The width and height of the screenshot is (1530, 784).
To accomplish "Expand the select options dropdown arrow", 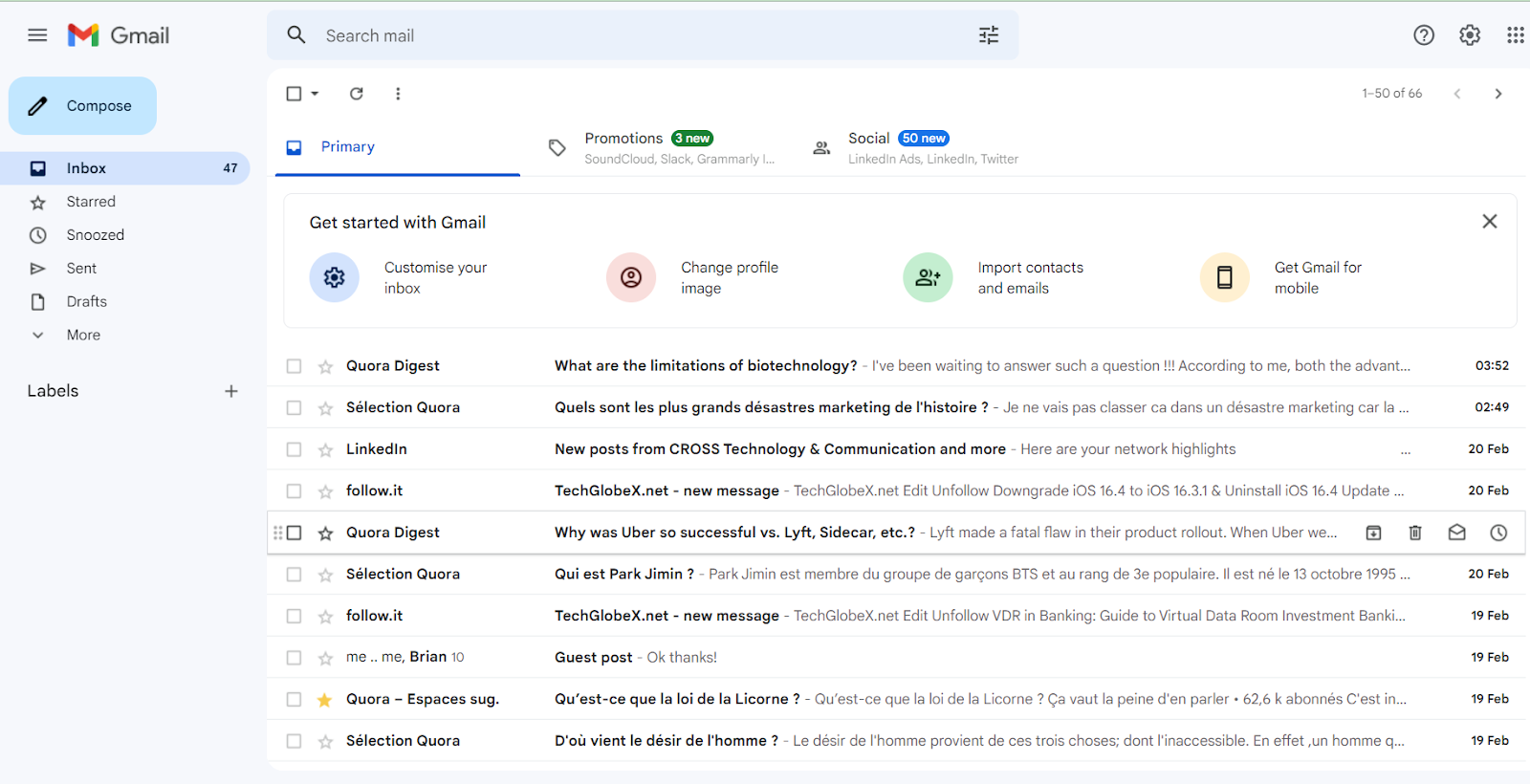I will click(315, 94).
